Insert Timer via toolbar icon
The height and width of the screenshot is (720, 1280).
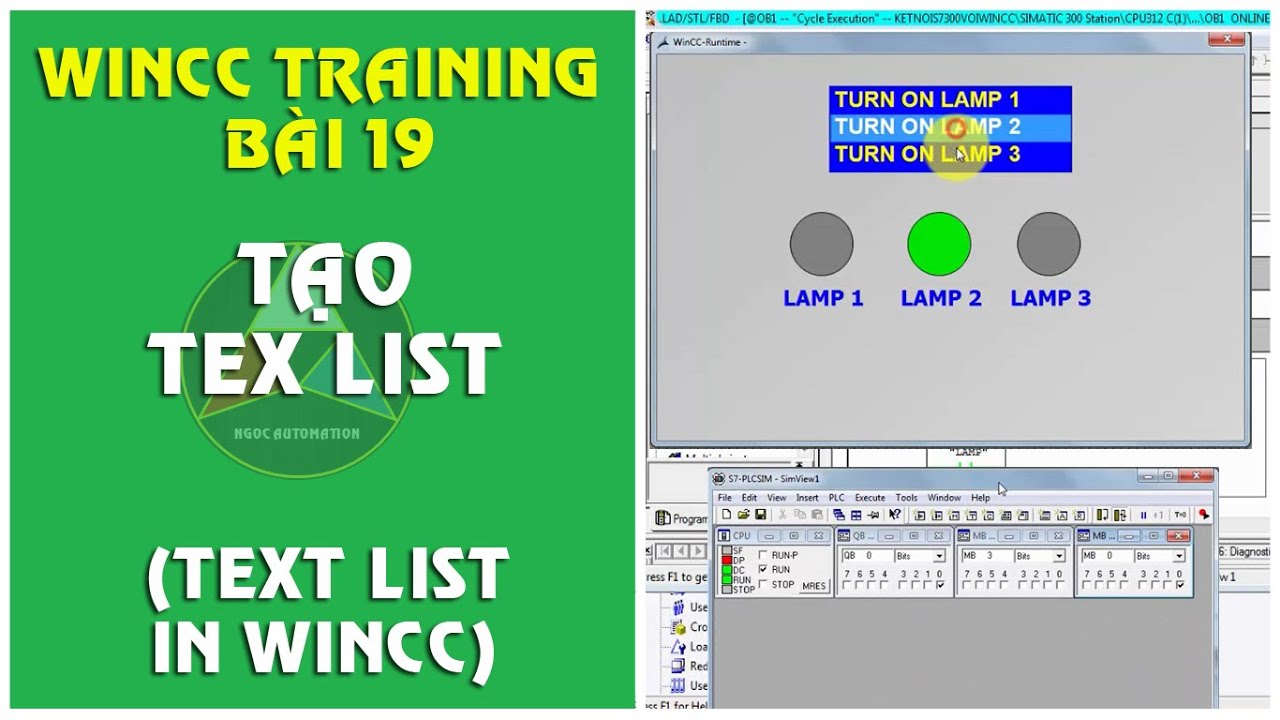[971, 514]
